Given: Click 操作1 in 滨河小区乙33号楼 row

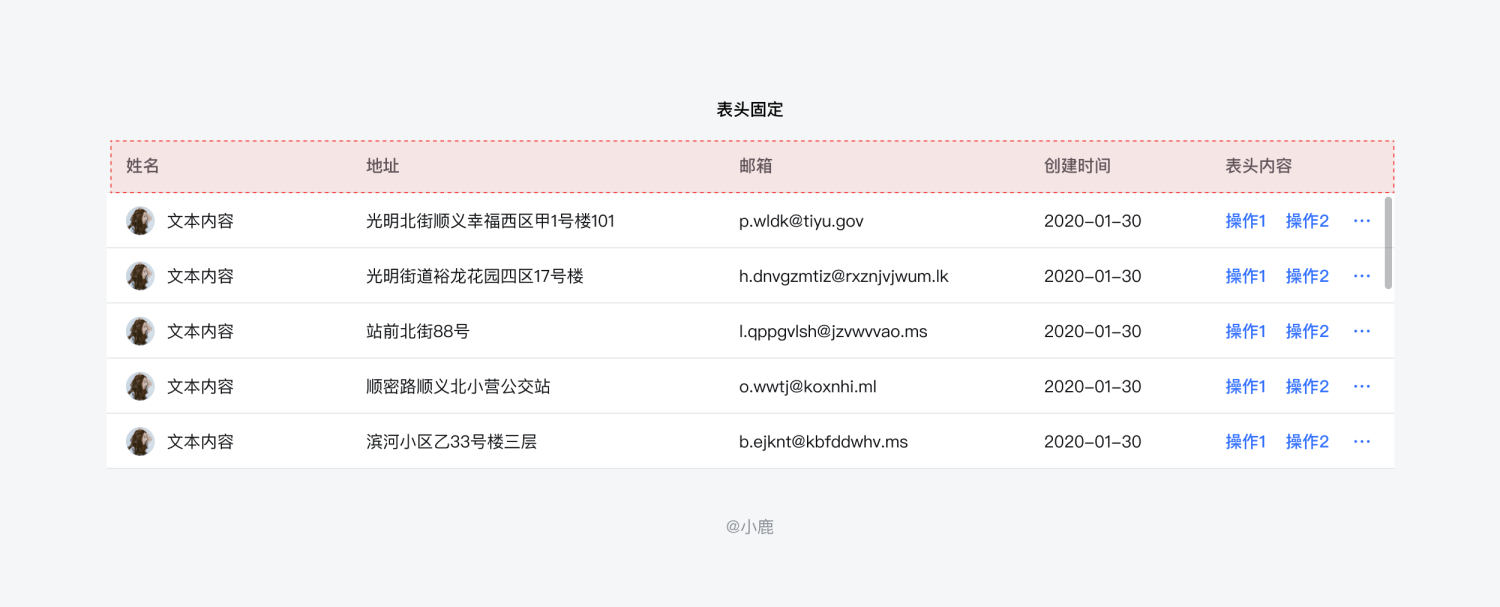Looking at the screenshot, I should [x=1246, y=441].
